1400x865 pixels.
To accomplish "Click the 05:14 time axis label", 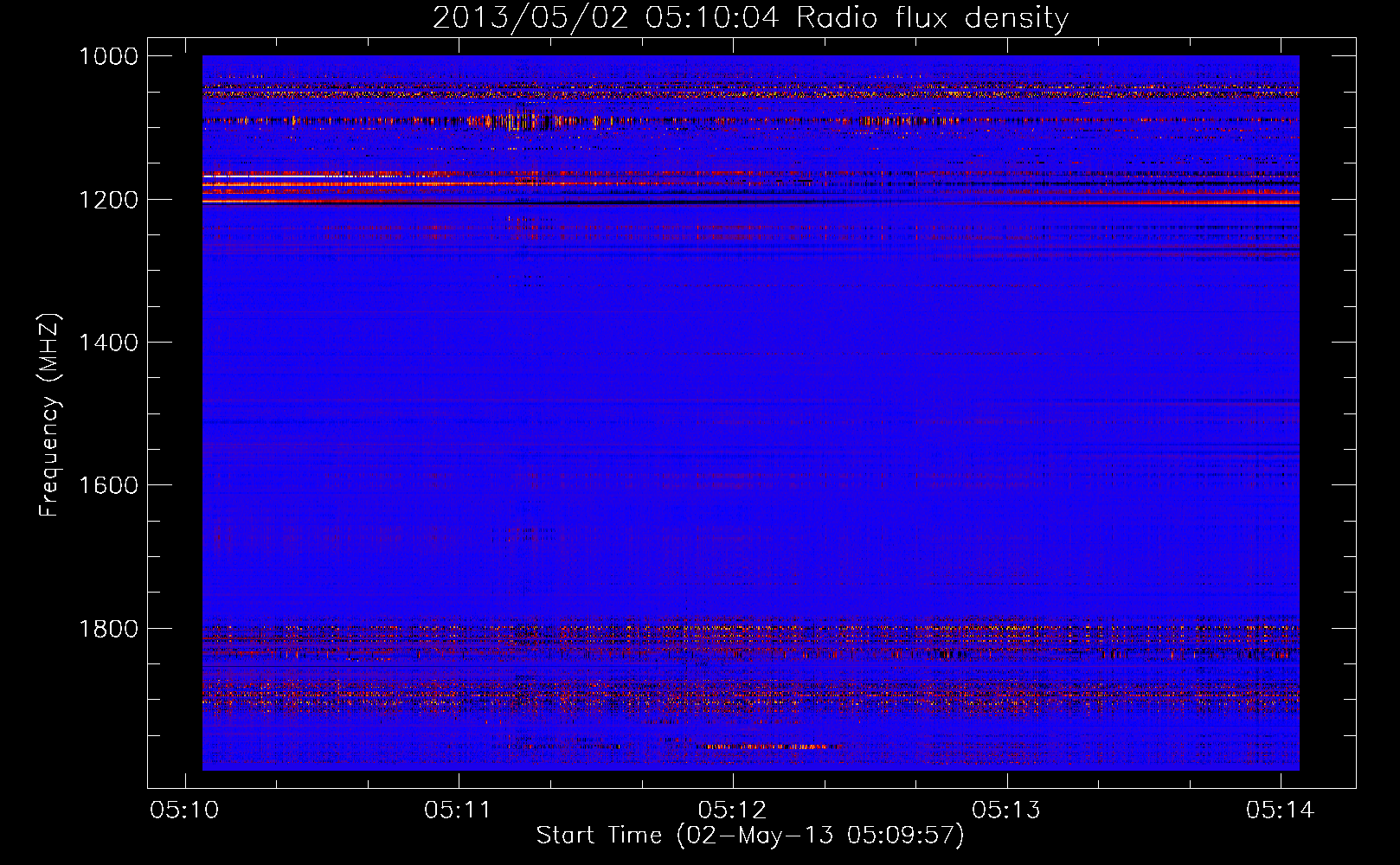I will pyautogui.click(x=1280, y=811).
